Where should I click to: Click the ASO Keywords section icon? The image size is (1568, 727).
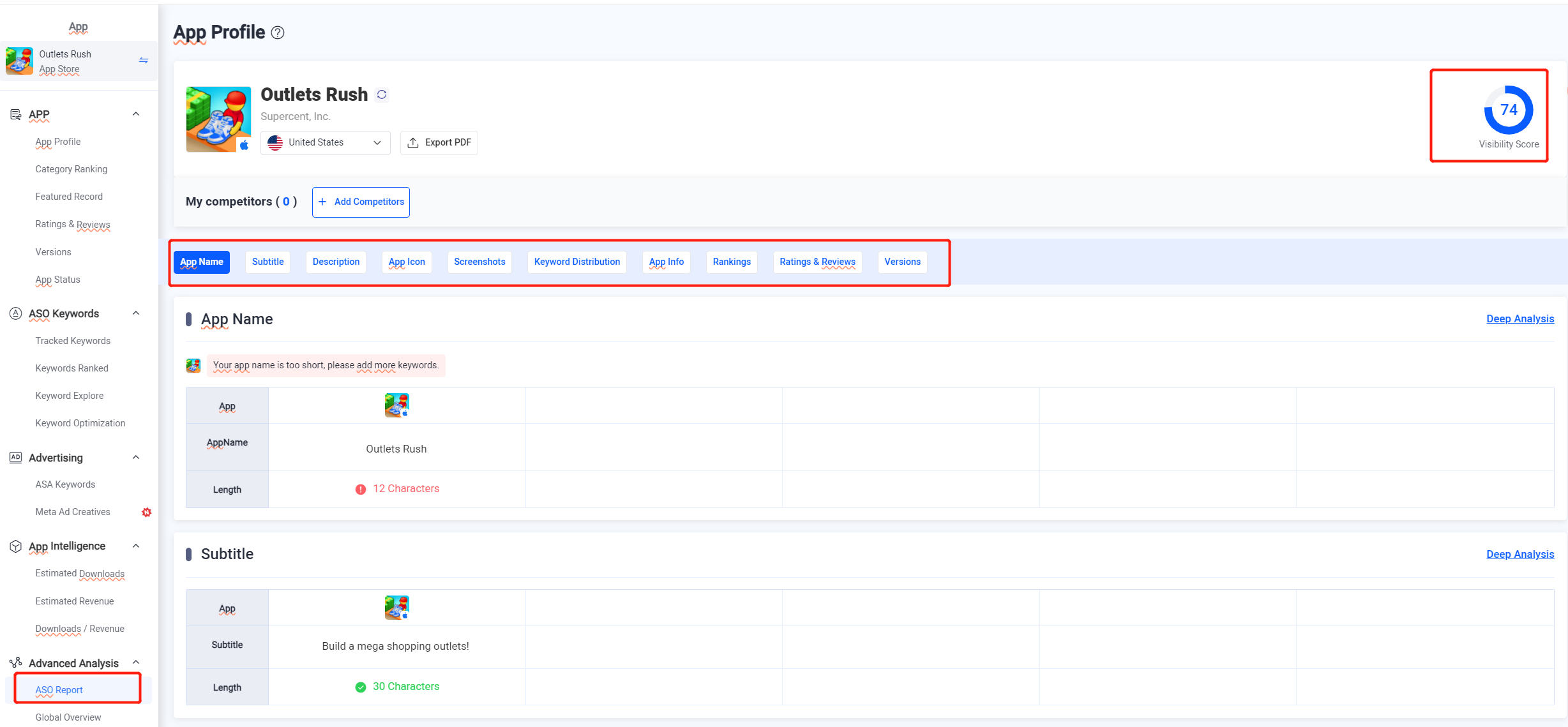16,313
